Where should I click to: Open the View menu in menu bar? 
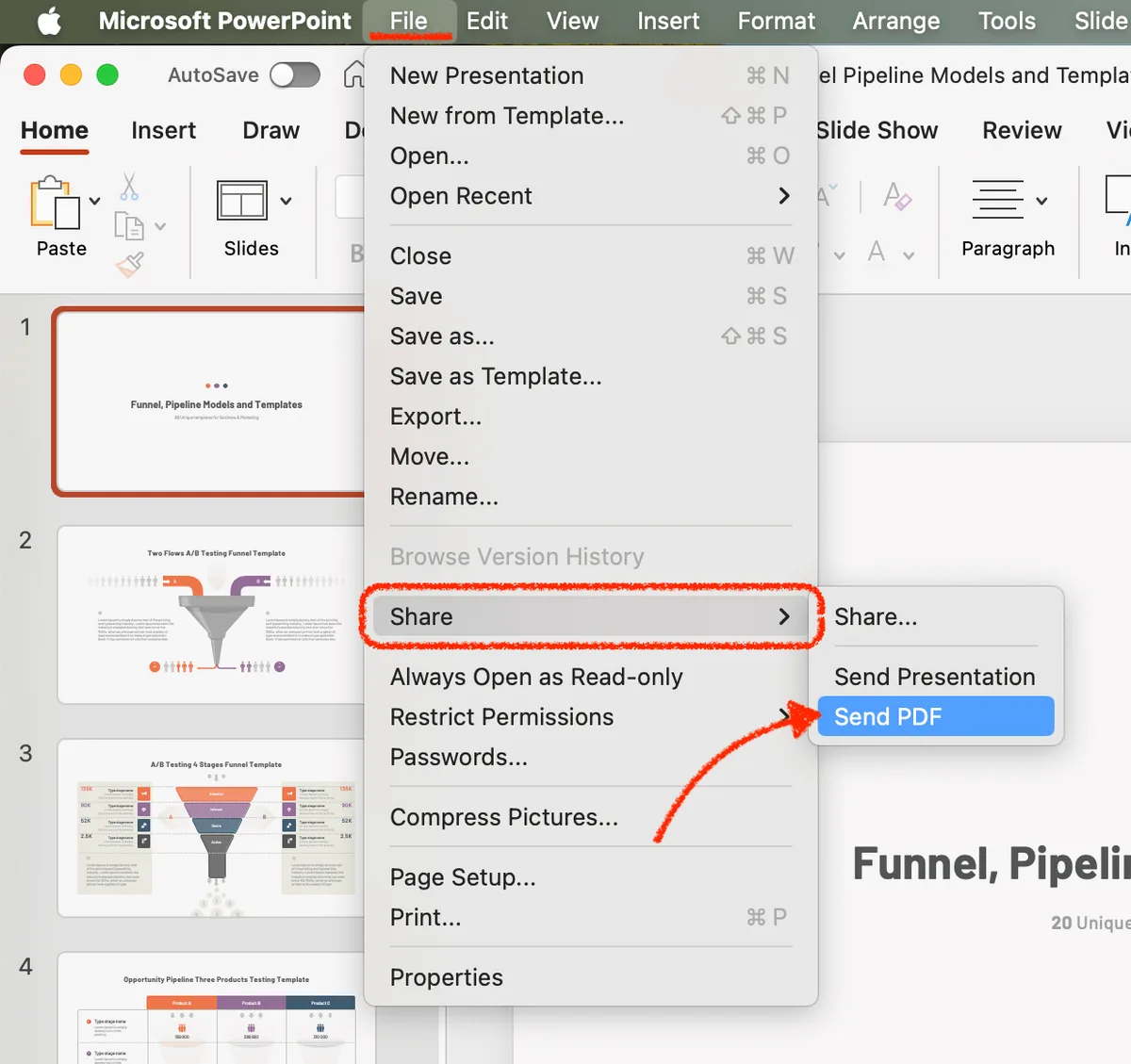coord(572,21)
